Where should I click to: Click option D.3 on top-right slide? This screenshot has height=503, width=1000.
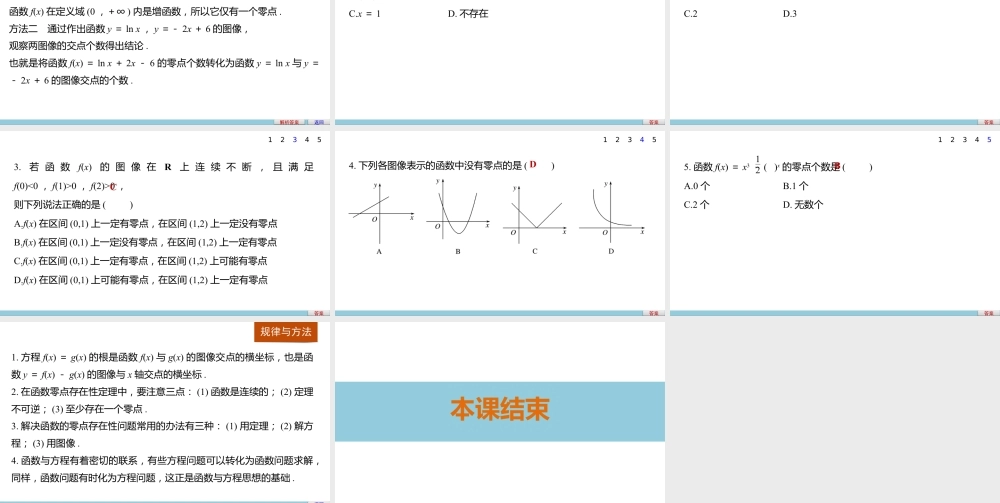790,13
